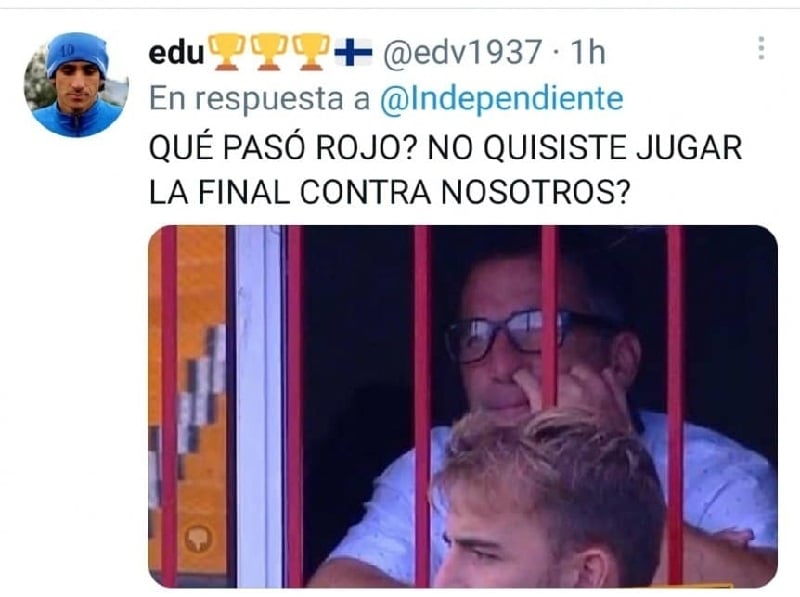This screenshot has height=597, width=800.
Task: Click the display name "edu"
Action: 177,53
